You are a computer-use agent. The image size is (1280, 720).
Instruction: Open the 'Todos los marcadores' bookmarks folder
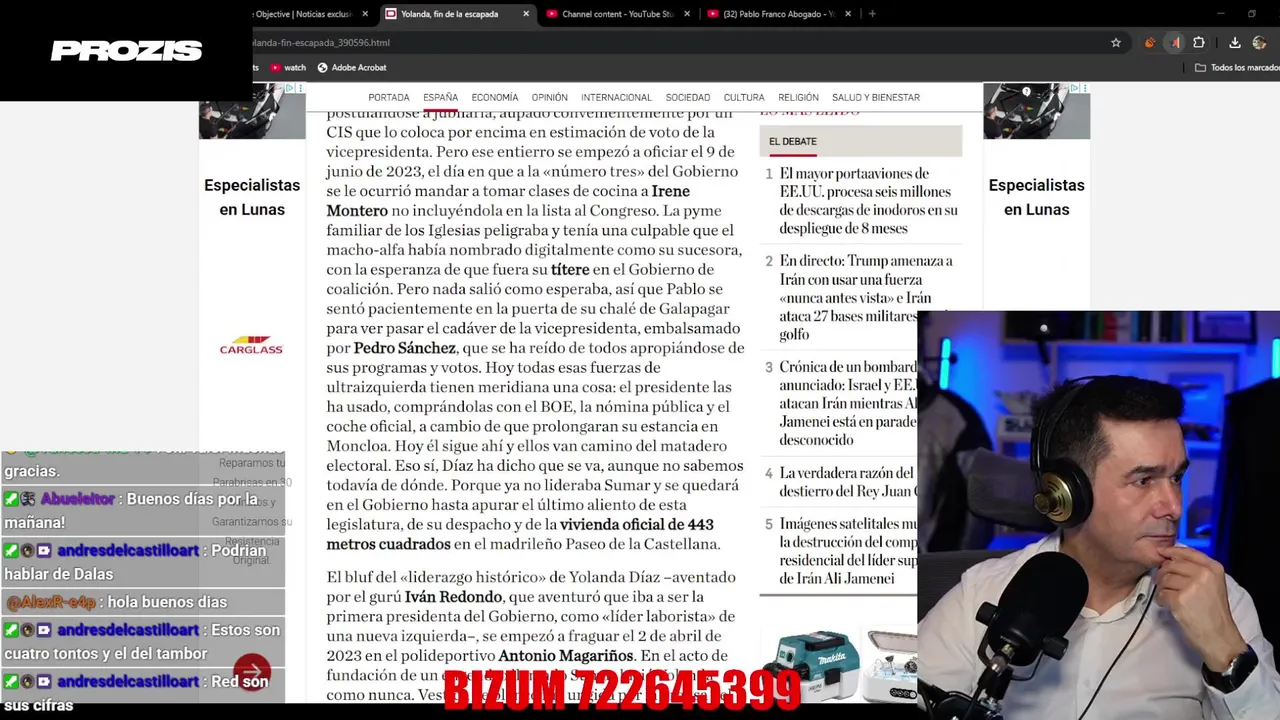tap(1236, 68)
